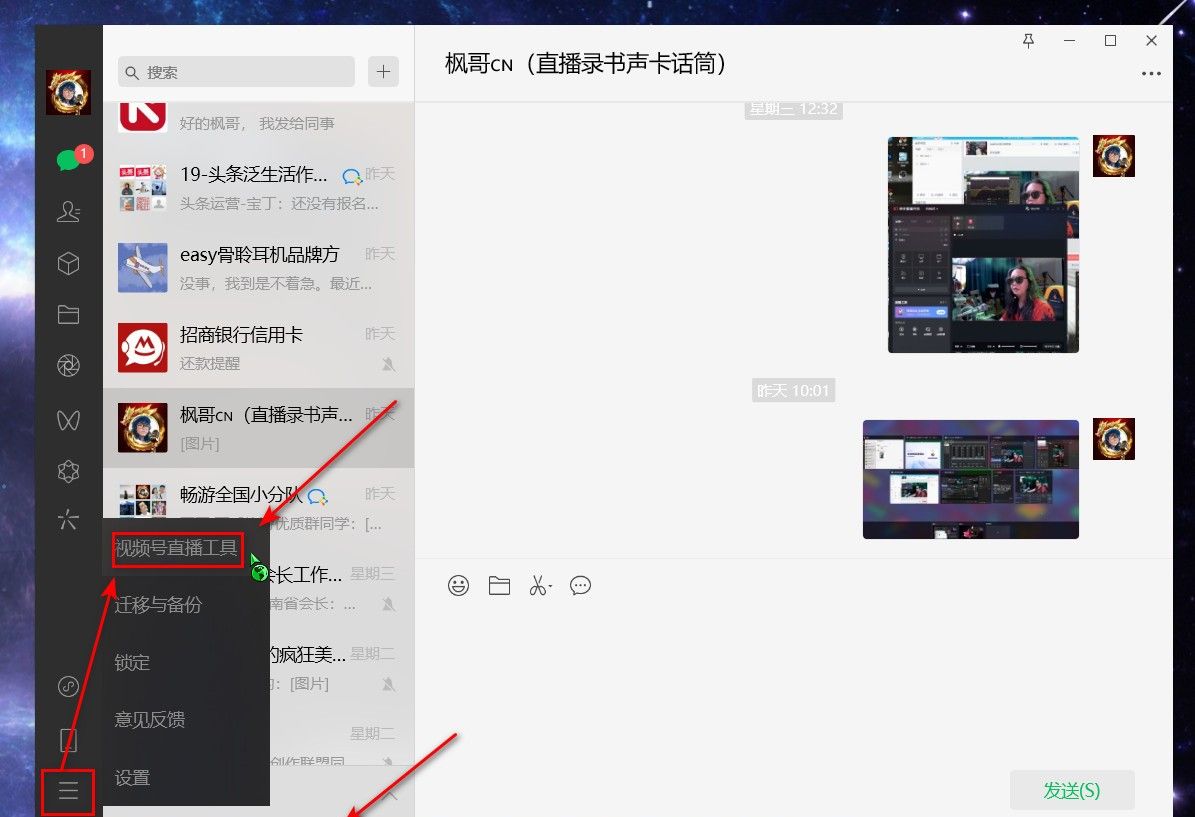Mute notifications for 招商银行信用卡 chat
The height and width of the screenshot is (817, 1195).
pyautogui.click(x=384, y=365)
